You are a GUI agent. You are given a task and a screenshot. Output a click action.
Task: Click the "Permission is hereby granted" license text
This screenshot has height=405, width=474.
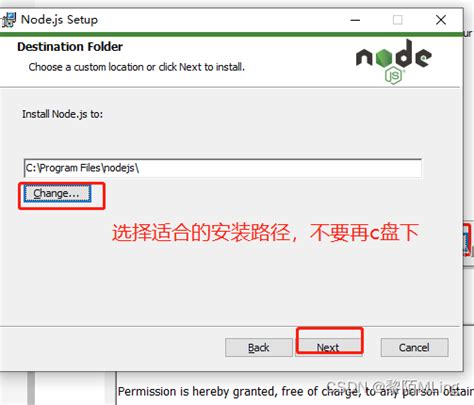coord(296,391)
